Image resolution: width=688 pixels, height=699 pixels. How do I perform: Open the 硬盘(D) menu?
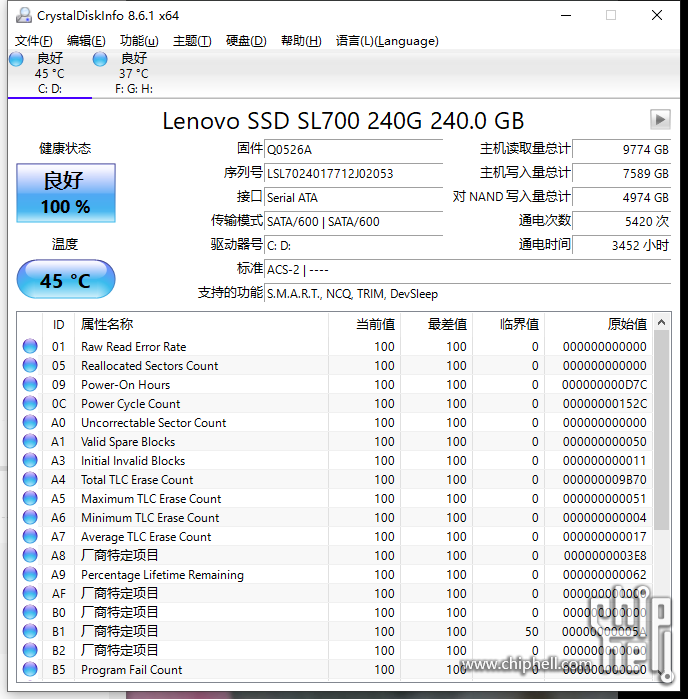[246, 41]
